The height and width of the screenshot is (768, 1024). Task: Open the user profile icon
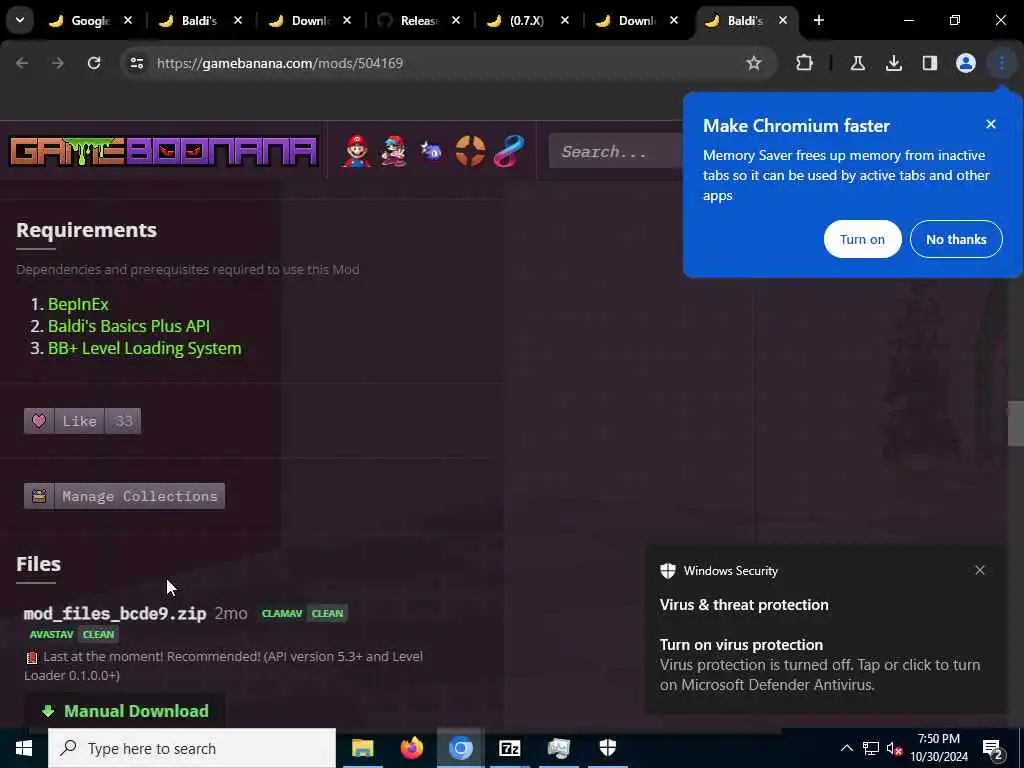(965, 63)
